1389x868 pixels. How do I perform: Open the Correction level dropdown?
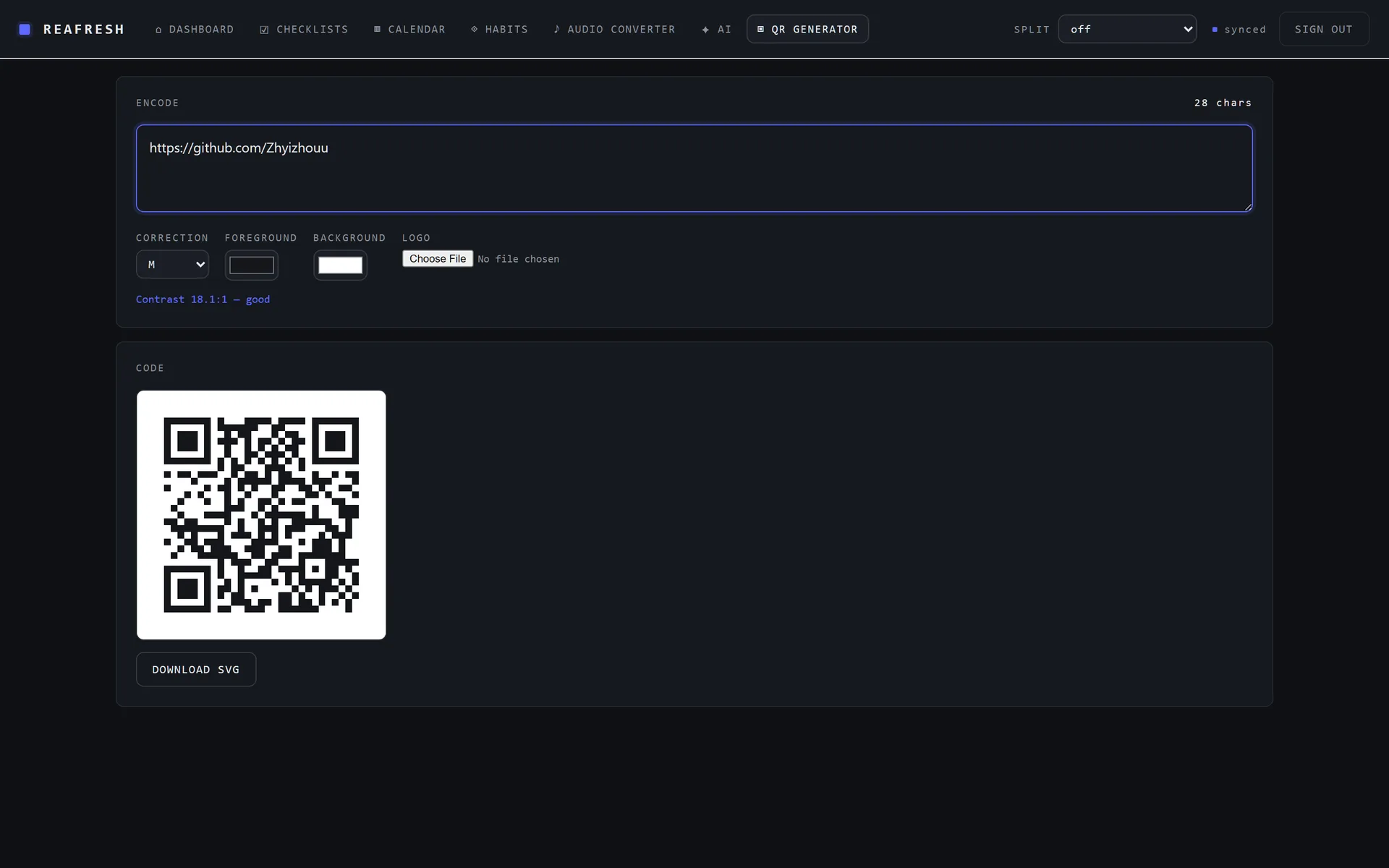tap(172, 265)
